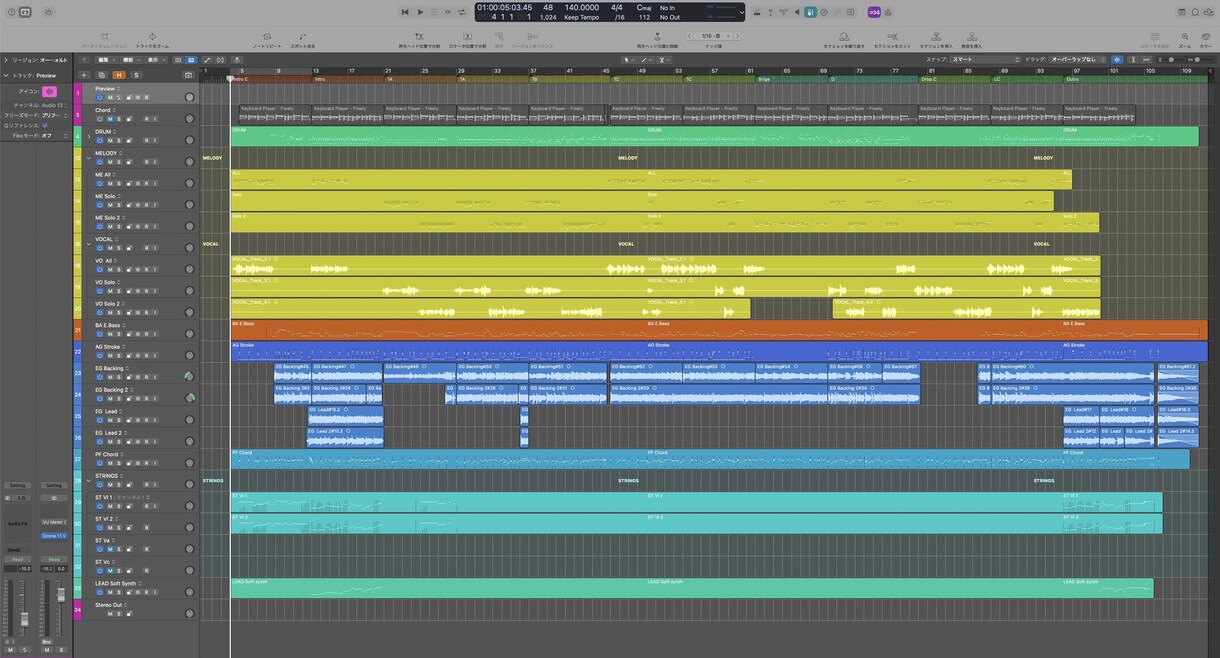The height and width of the screenshot is (658, 1220).
Task: Open the Quick Help question-mark icon
Action: [x=11, y=12]
